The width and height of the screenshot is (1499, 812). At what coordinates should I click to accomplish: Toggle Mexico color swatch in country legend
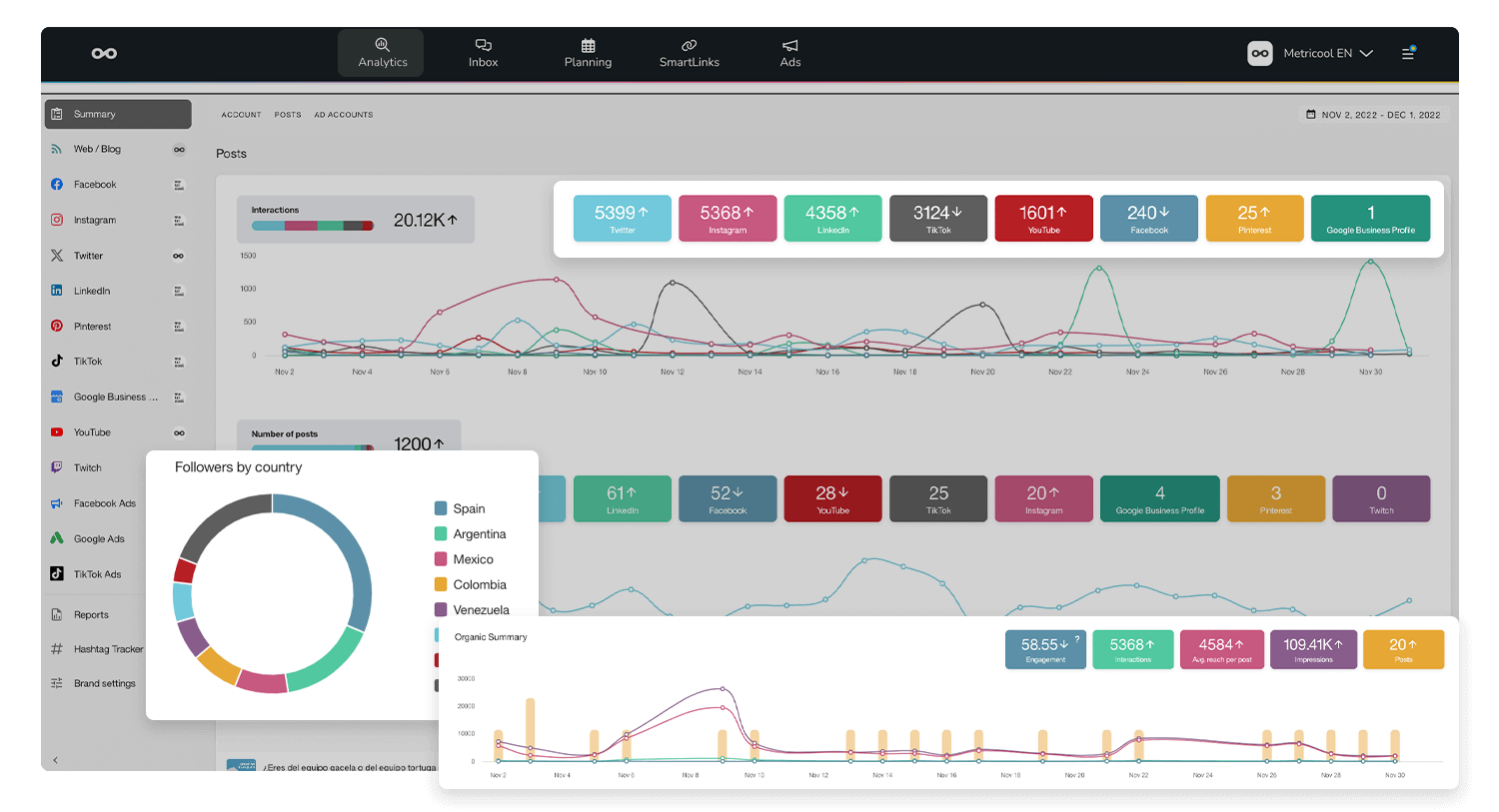point(441,559)
